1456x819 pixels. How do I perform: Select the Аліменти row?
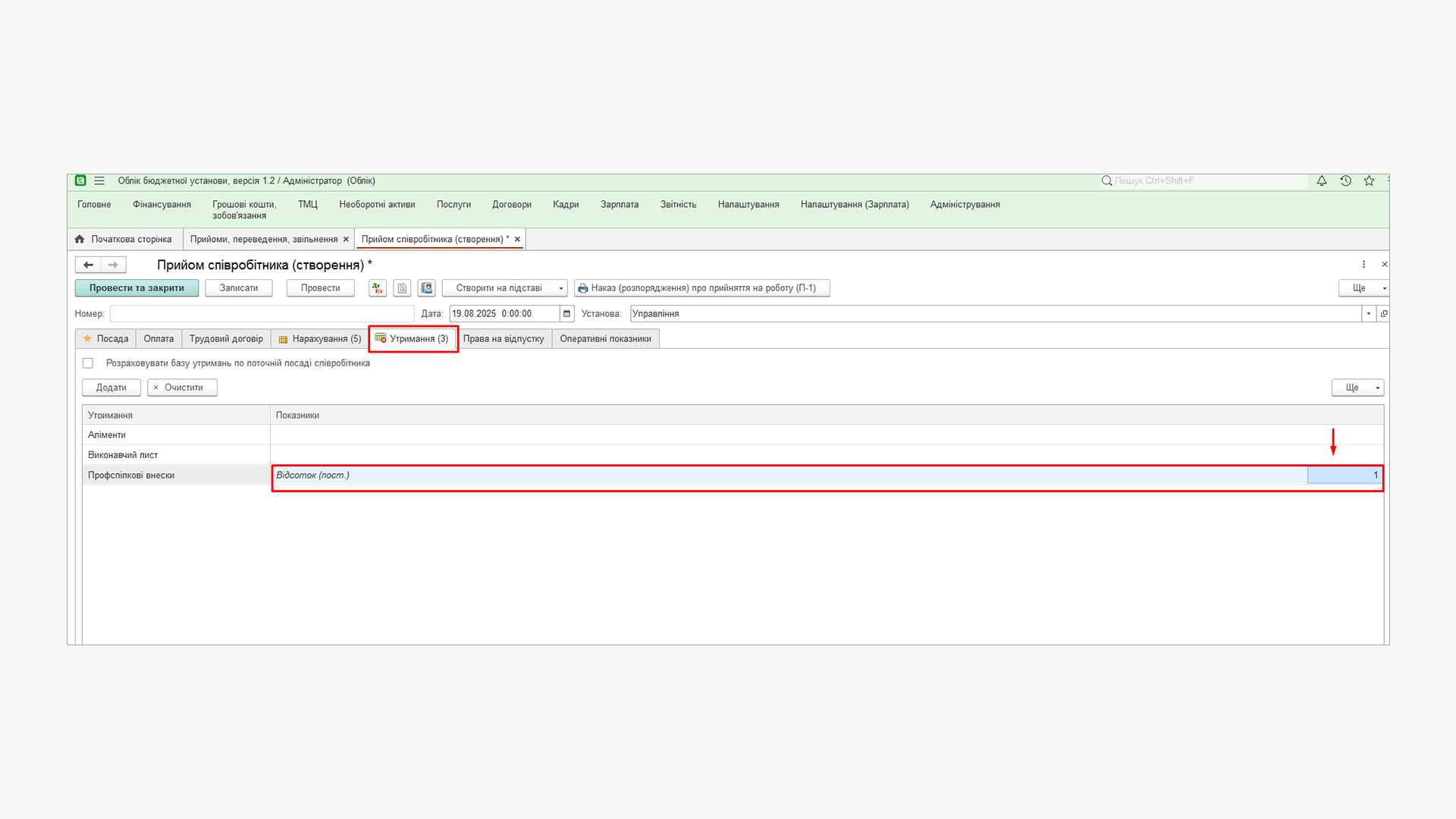coord(107,435)
